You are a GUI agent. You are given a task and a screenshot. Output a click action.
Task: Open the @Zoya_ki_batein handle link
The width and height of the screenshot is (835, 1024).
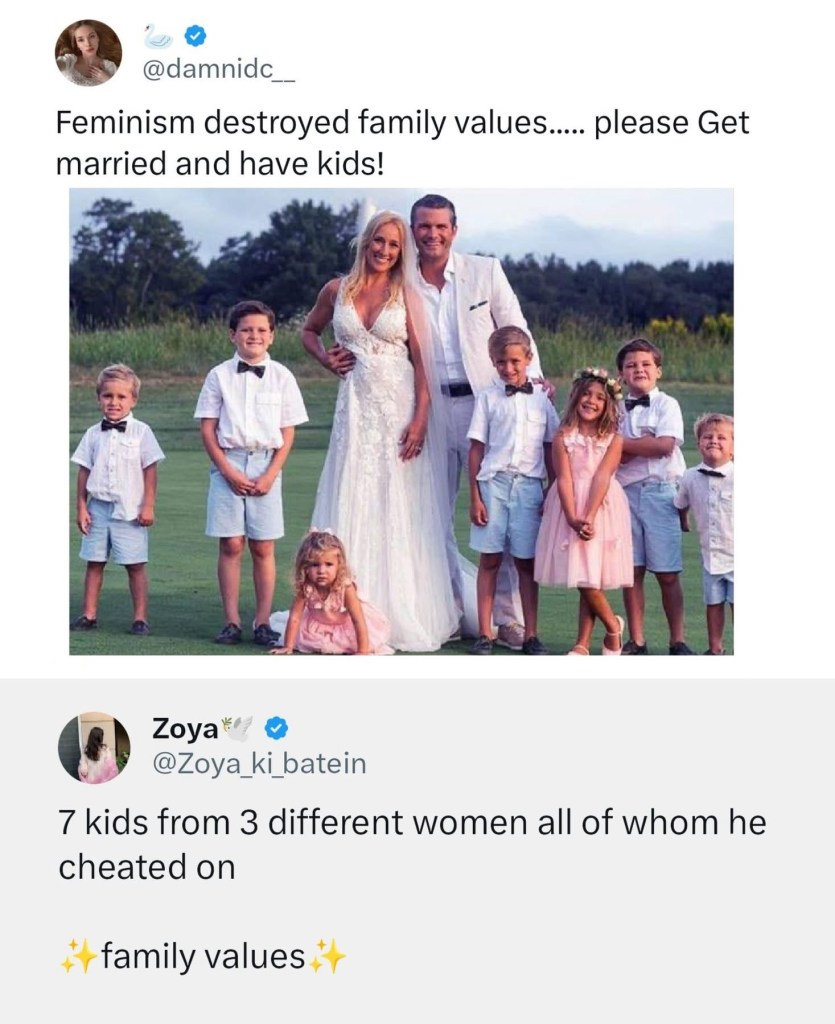click(259, 762)
